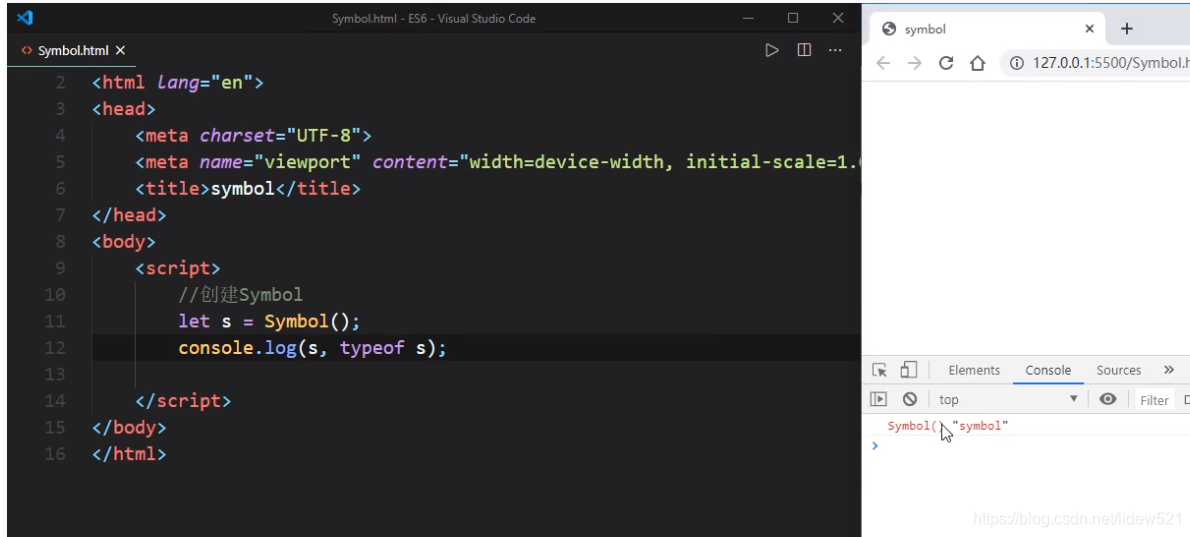Image resolution: width=1190 pixels, height=537 pixels.
Task: Maximize the VS Code window
Action: (x=793, y=17)
